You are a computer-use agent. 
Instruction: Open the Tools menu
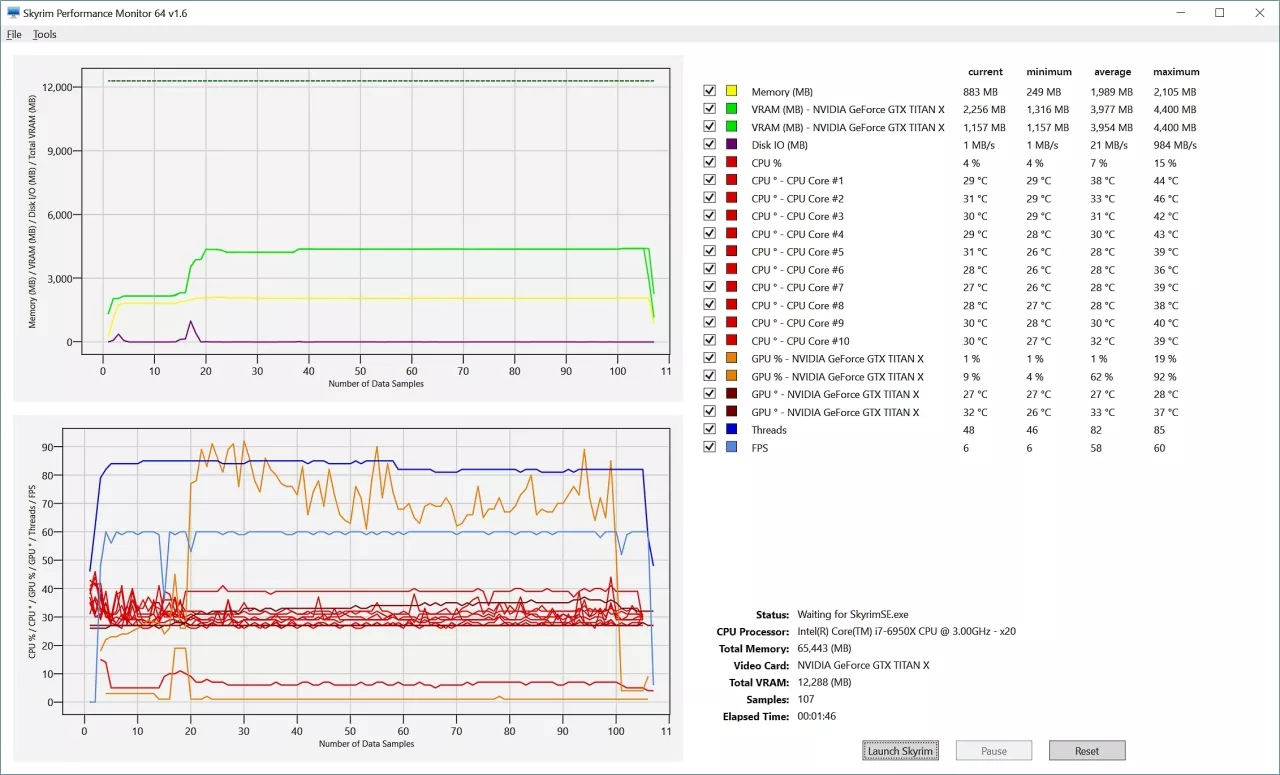tap(45, 34)
